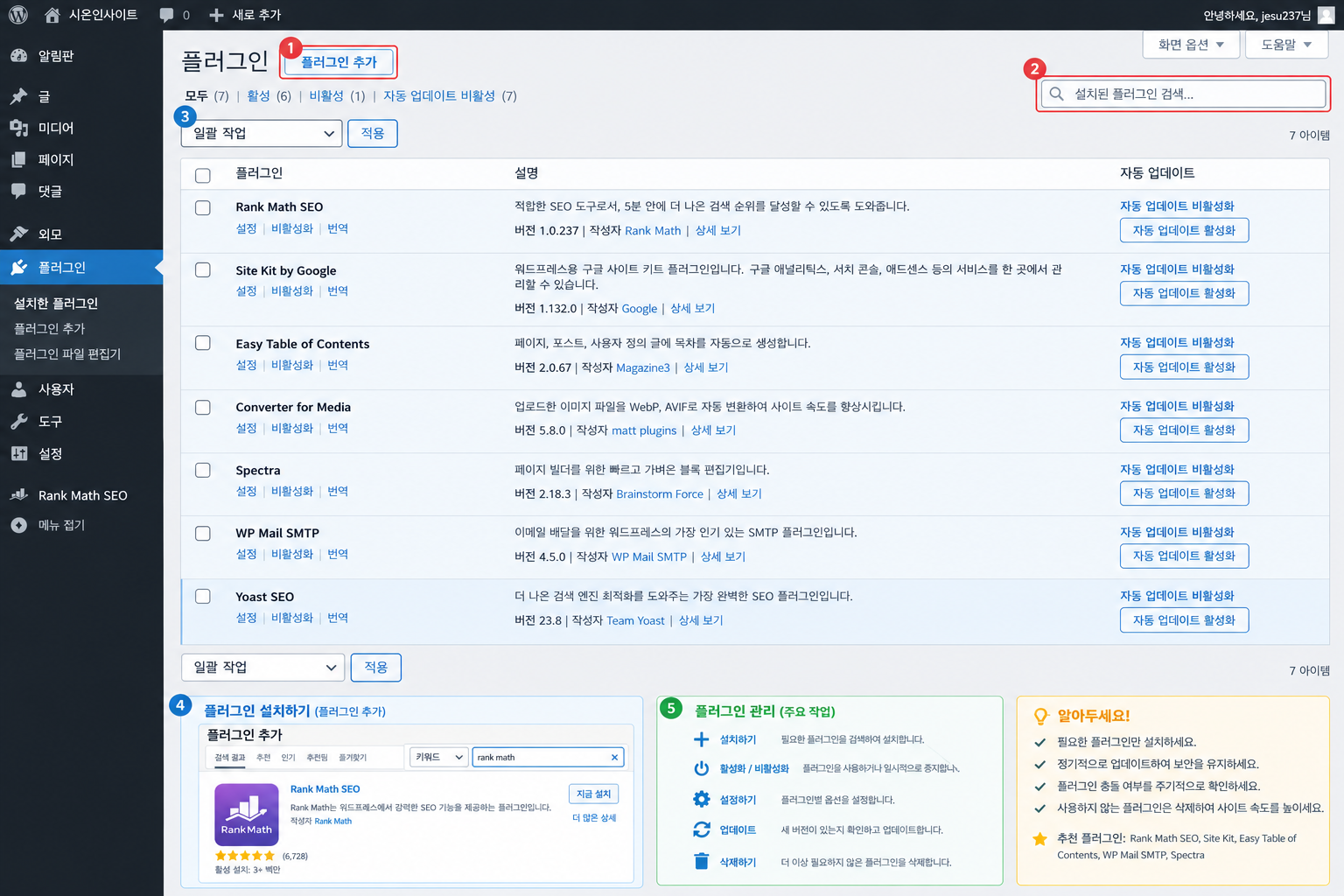Image resolution: width=1344 pixels, height=896 pixels.
Task: Click the 설치된 플러그인 검색 input field
Action: click(1183, 94)
